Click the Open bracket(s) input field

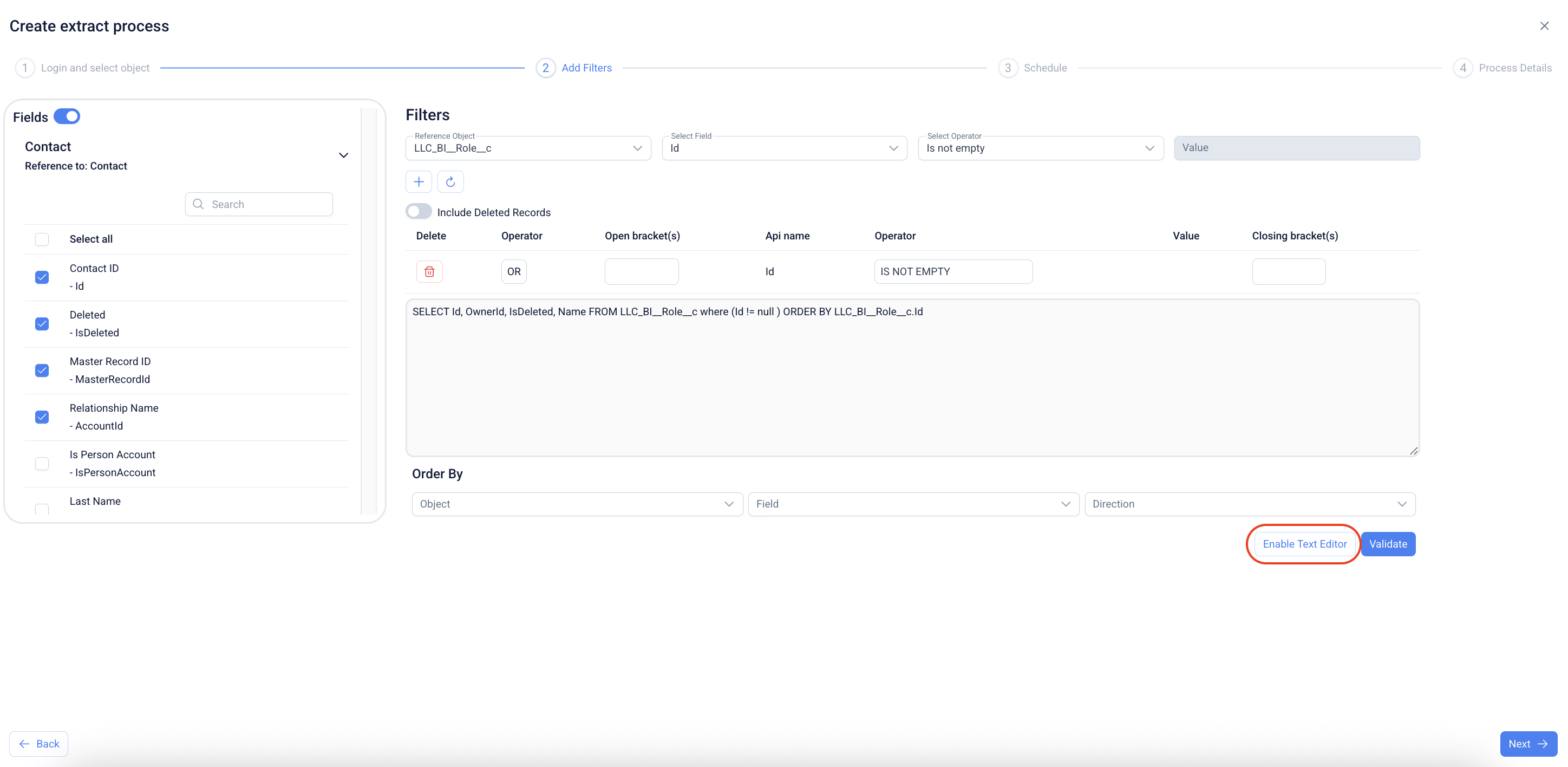tap(641, 271)
